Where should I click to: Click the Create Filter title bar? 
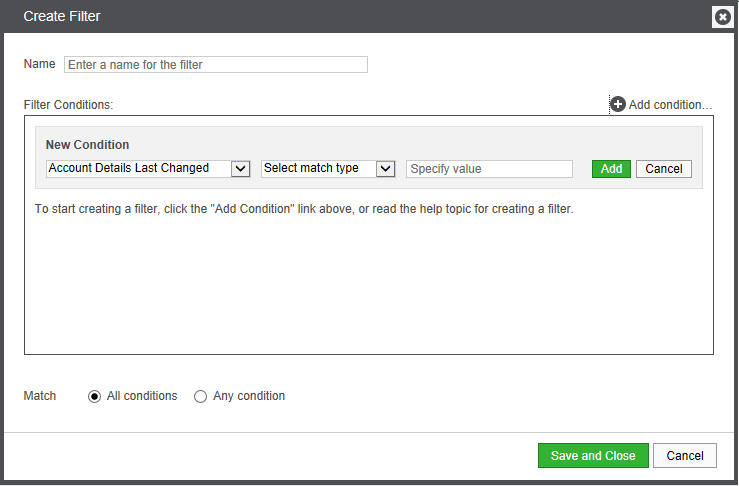[300, 16]
